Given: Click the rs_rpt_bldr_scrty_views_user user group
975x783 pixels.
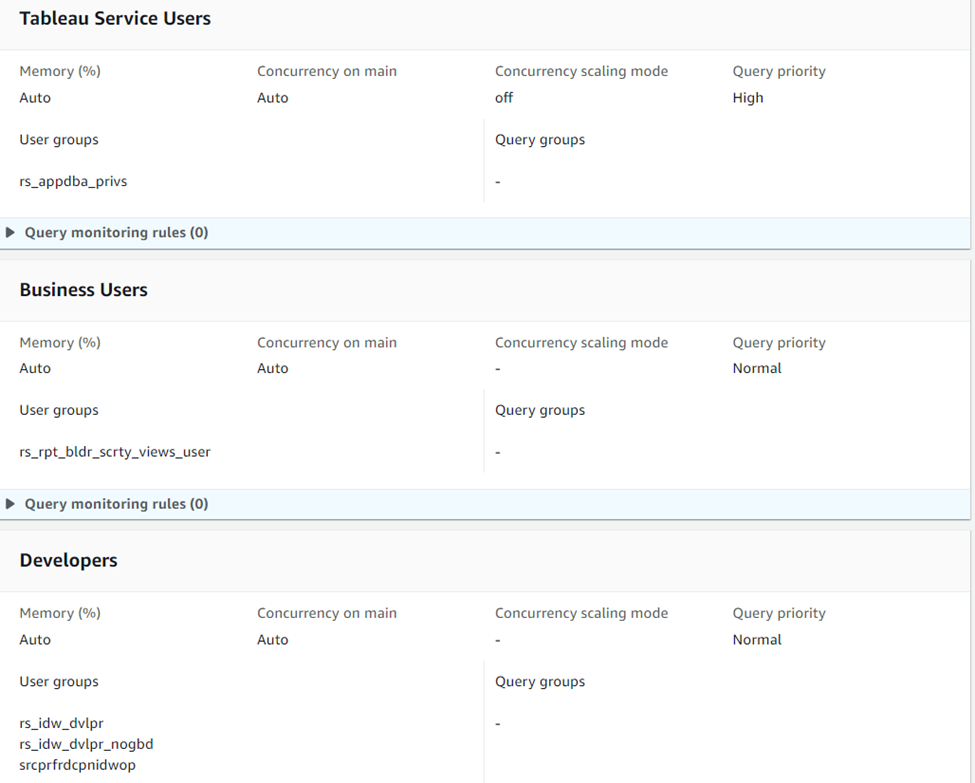Looking at the screenshot, I should click(x=115, y=452).
